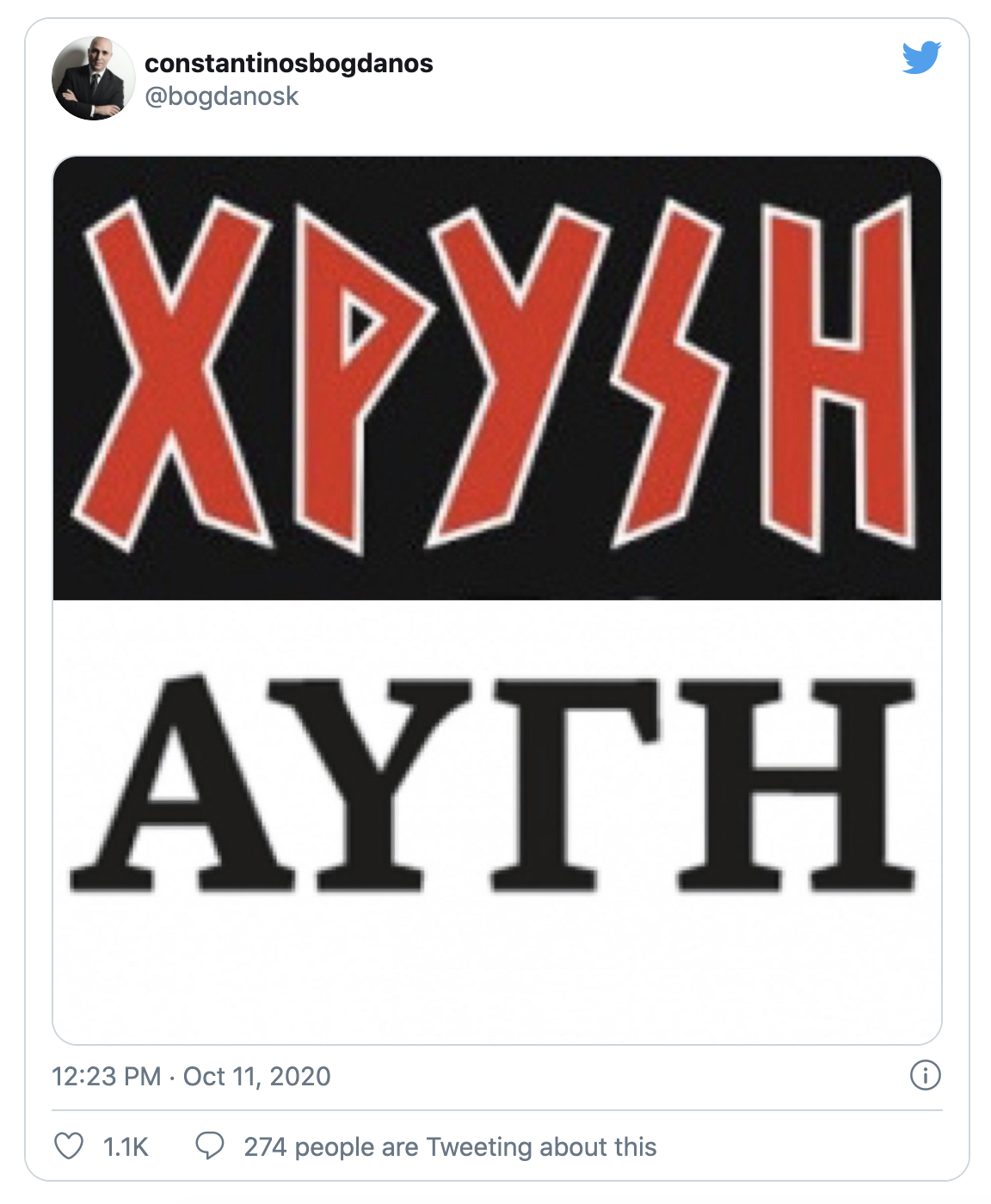The image size is (991, 1204).
Task: Open the tweet info circle icon
Action: pos(926,1075)
